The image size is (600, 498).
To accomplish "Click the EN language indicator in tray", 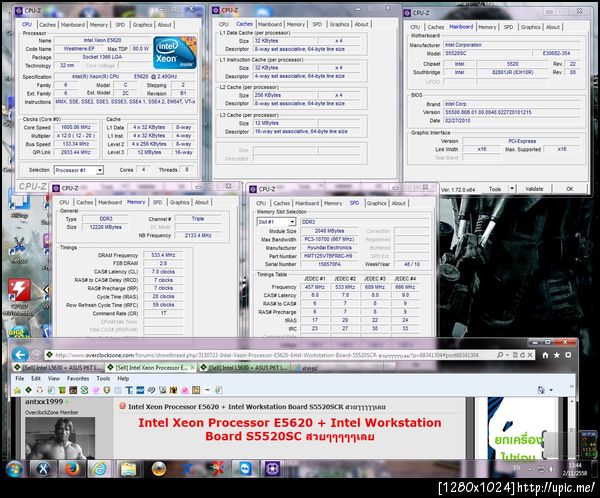I will [516, 468].
